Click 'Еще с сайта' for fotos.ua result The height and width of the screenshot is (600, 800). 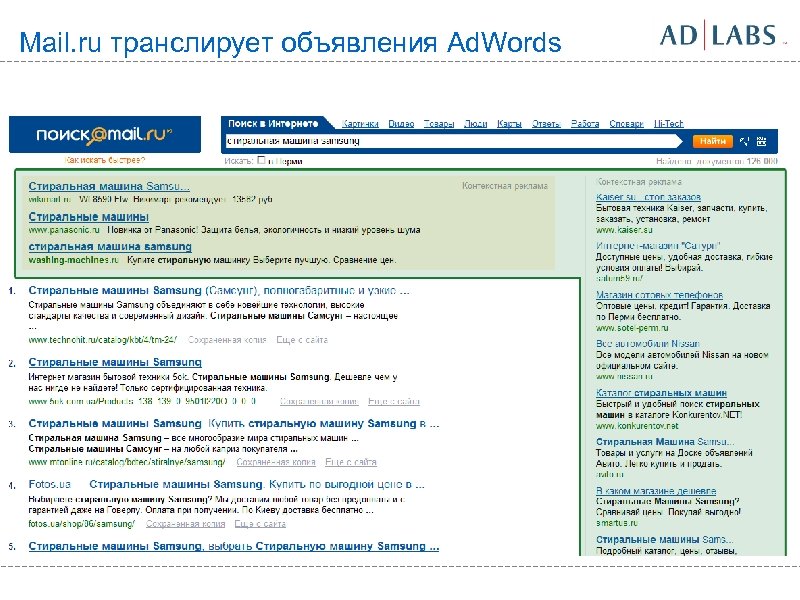[260, 524]
